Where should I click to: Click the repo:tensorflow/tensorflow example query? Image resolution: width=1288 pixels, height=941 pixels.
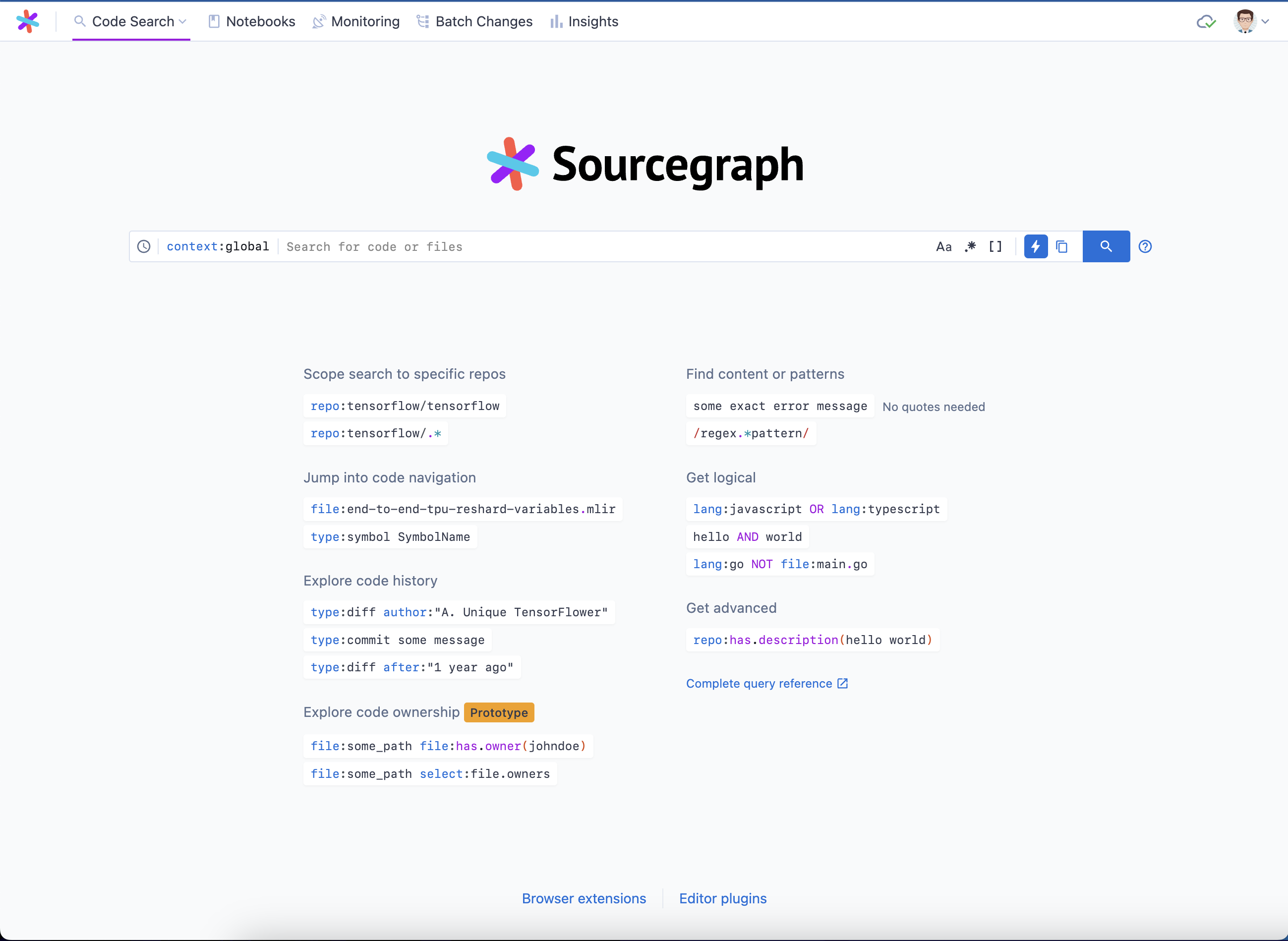[405, 406]
